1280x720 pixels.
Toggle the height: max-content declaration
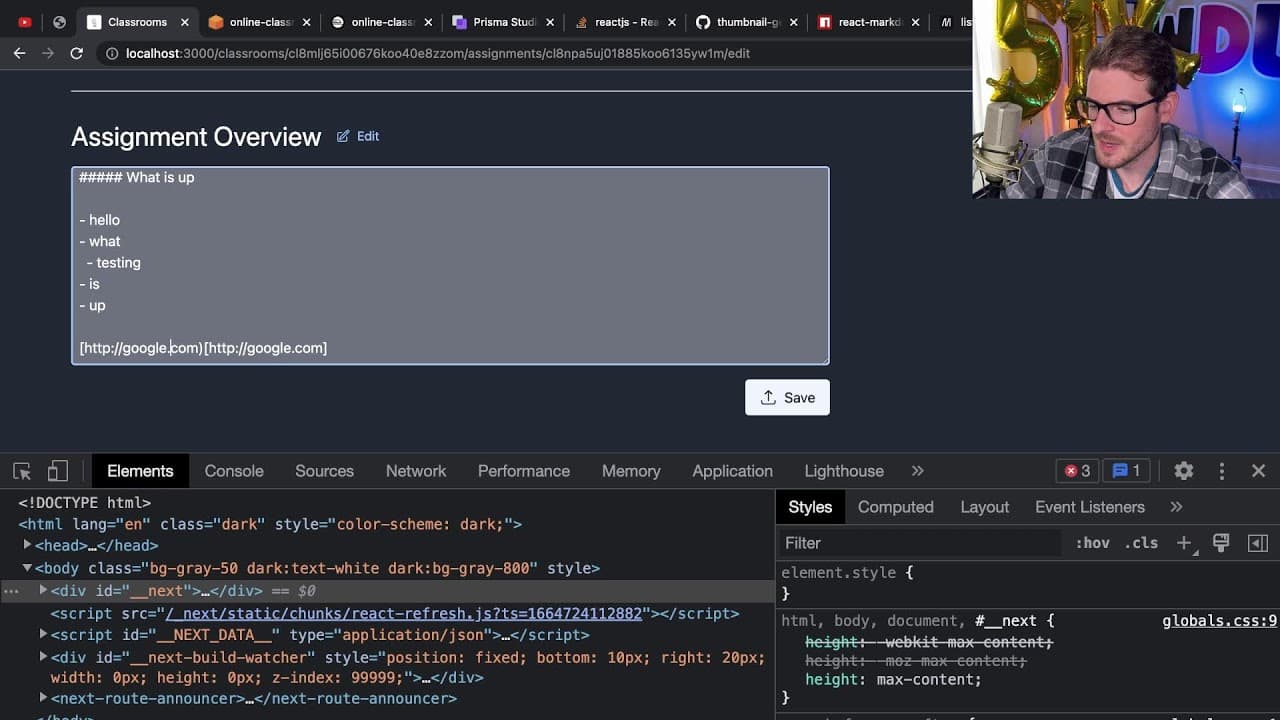coord(894,680)
